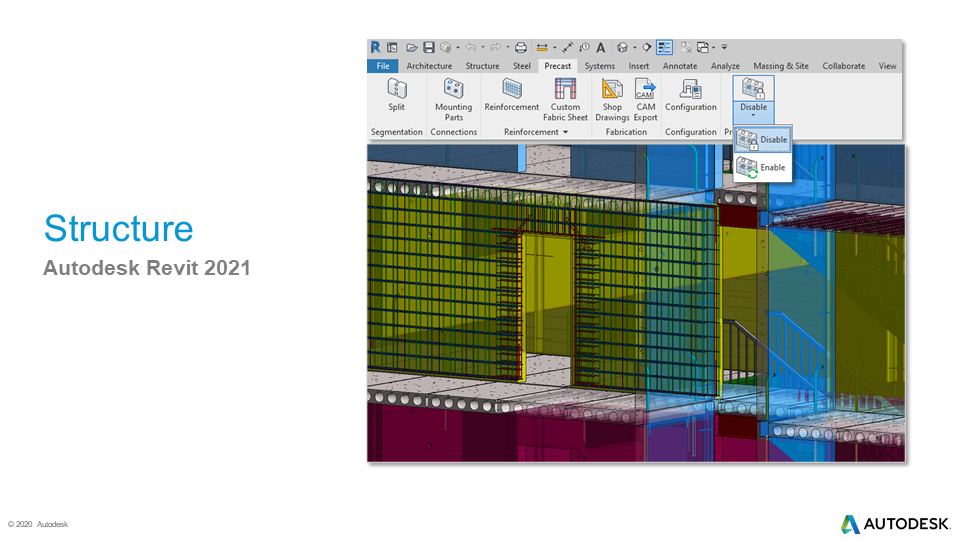Open the Custom Fabric Sheet tool
The width and height of the screenshot is (960, 540).
(565, 98)
